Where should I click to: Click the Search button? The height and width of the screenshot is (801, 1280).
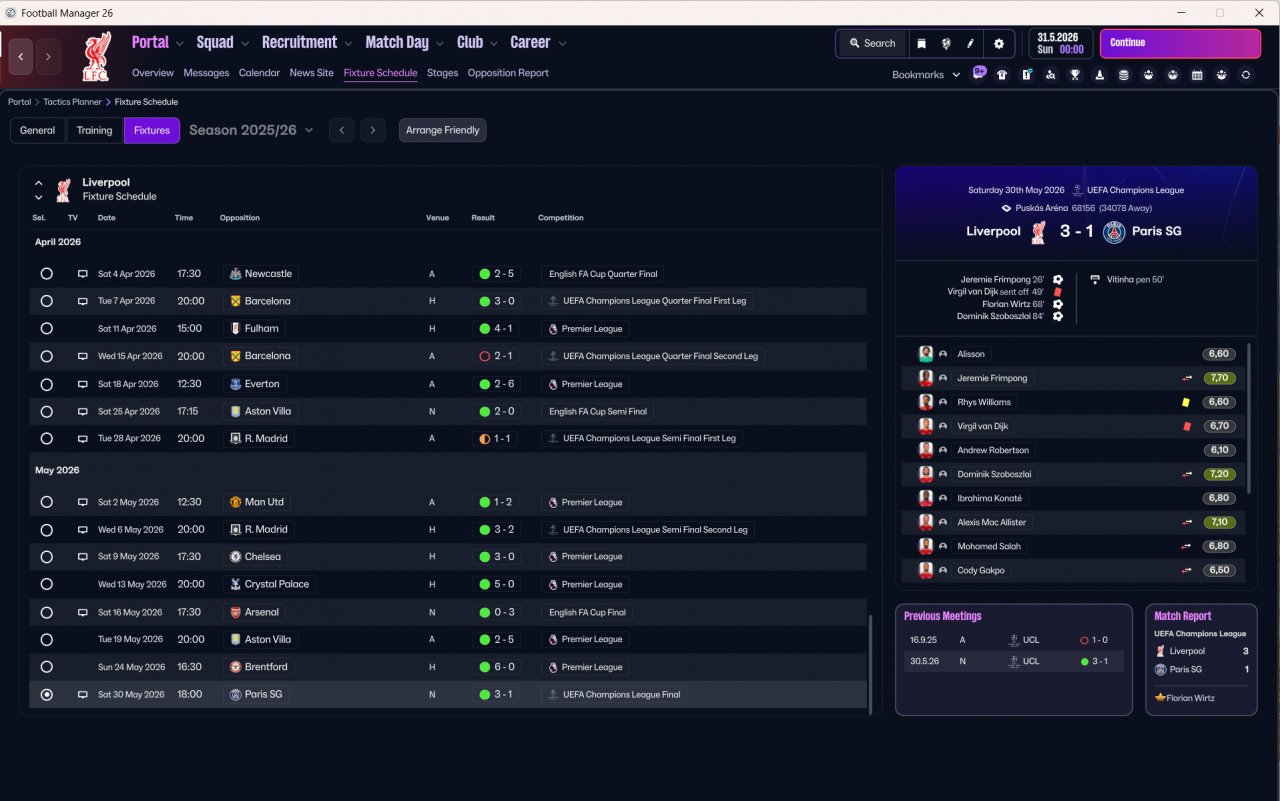click(871, 44)
